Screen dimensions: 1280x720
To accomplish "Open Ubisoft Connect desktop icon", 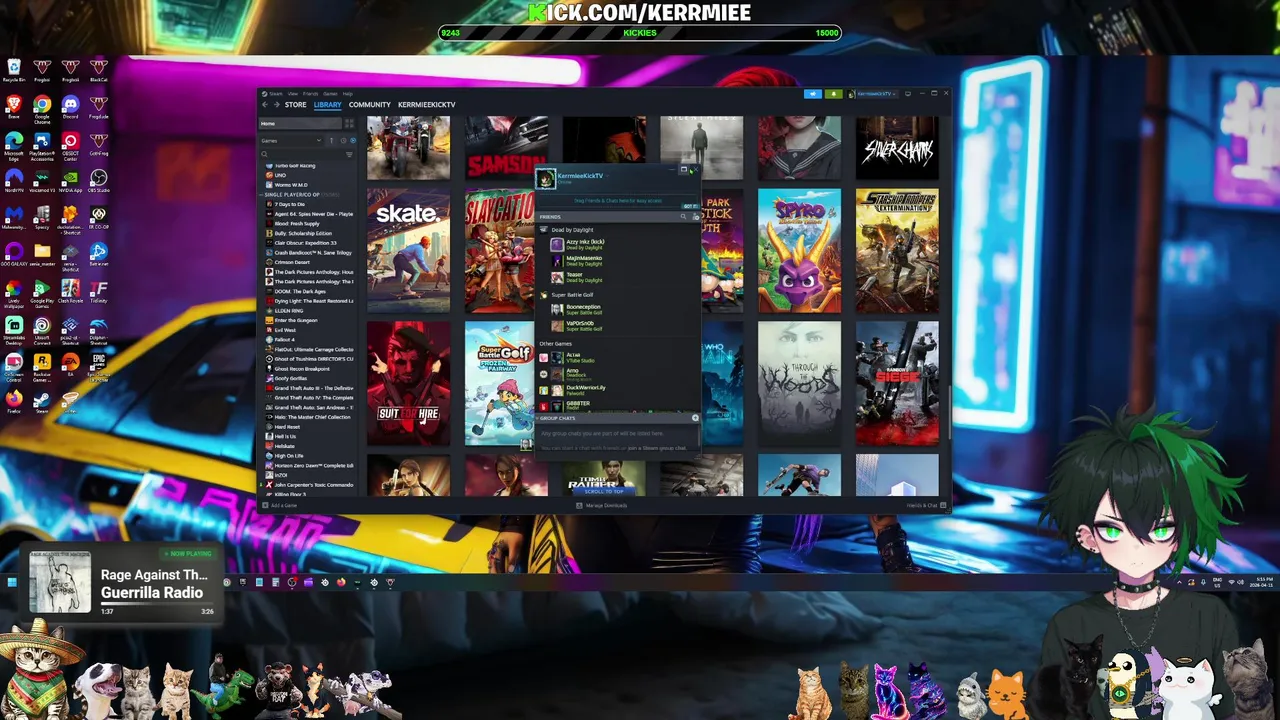I will point(42,330).
